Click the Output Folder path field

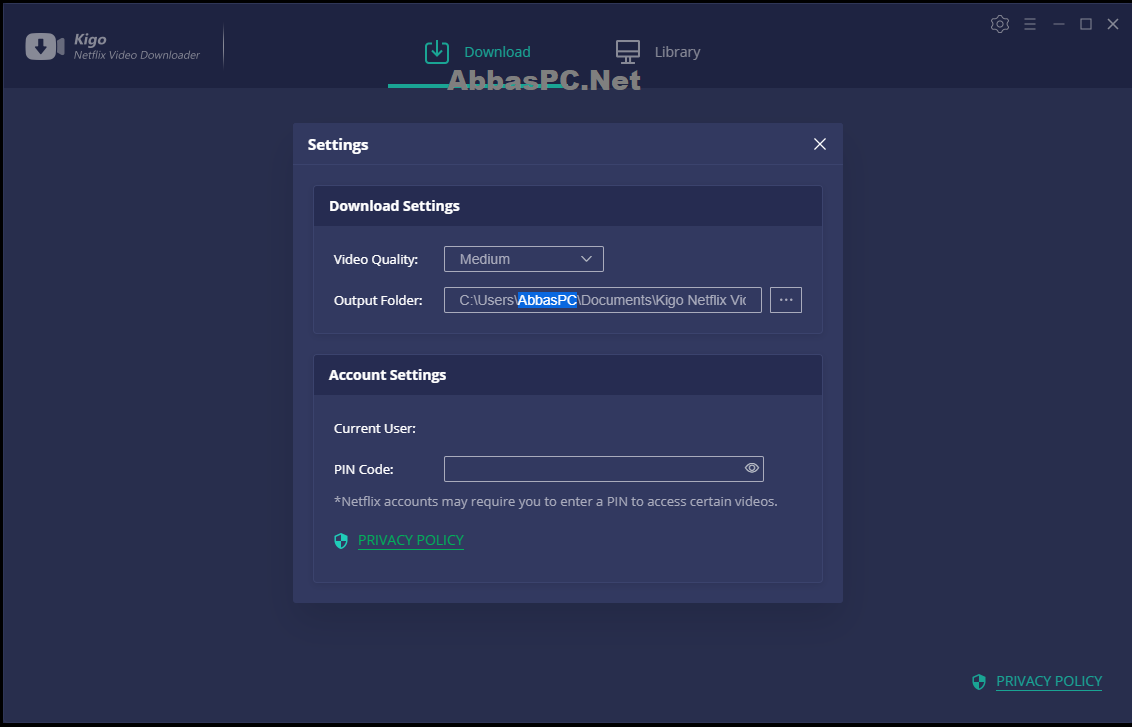(x=603, y=300)
